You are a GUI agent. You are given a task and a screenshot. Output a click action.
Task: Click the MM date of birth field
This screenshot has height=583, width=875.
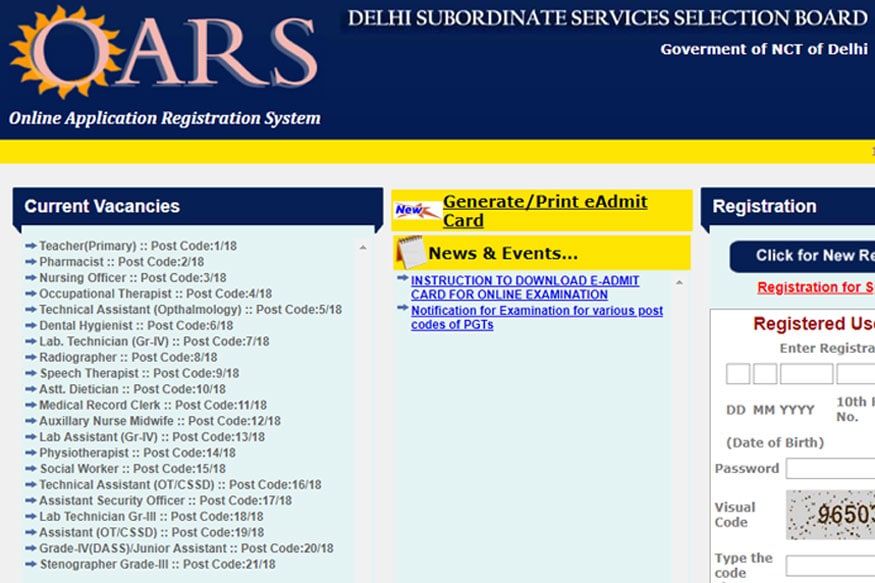pyautogui.click(x=765, y=374)
